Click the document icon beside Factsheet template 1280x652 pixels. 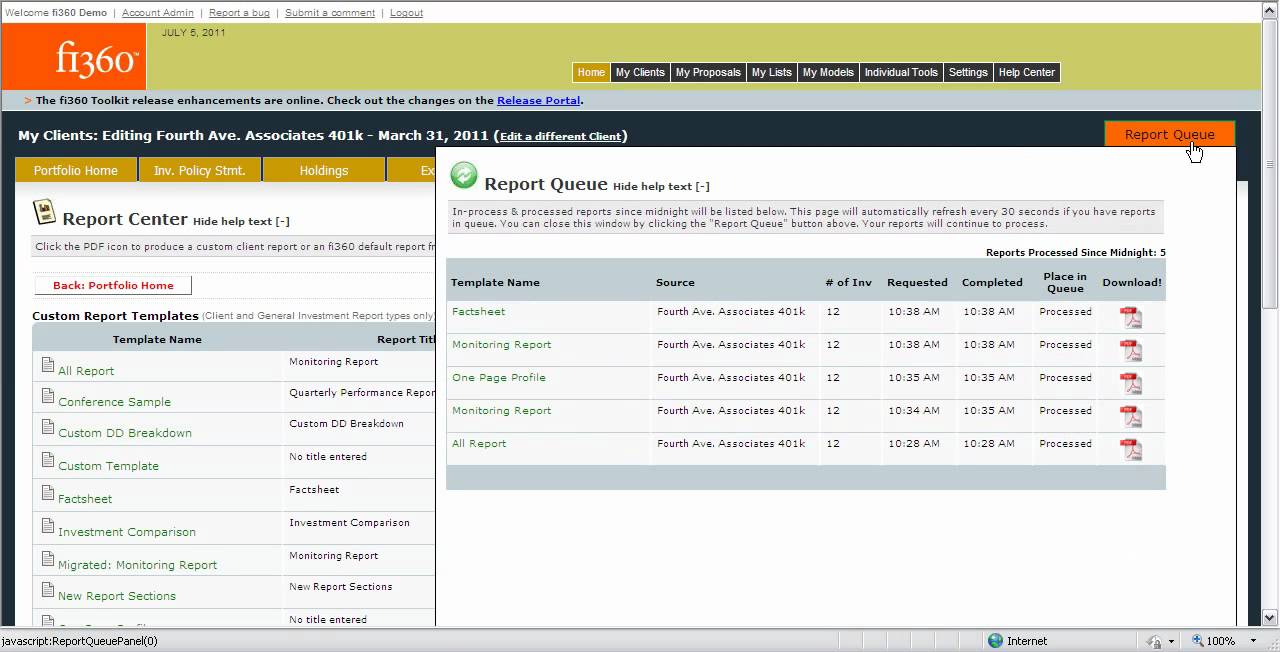coord(47,493)
